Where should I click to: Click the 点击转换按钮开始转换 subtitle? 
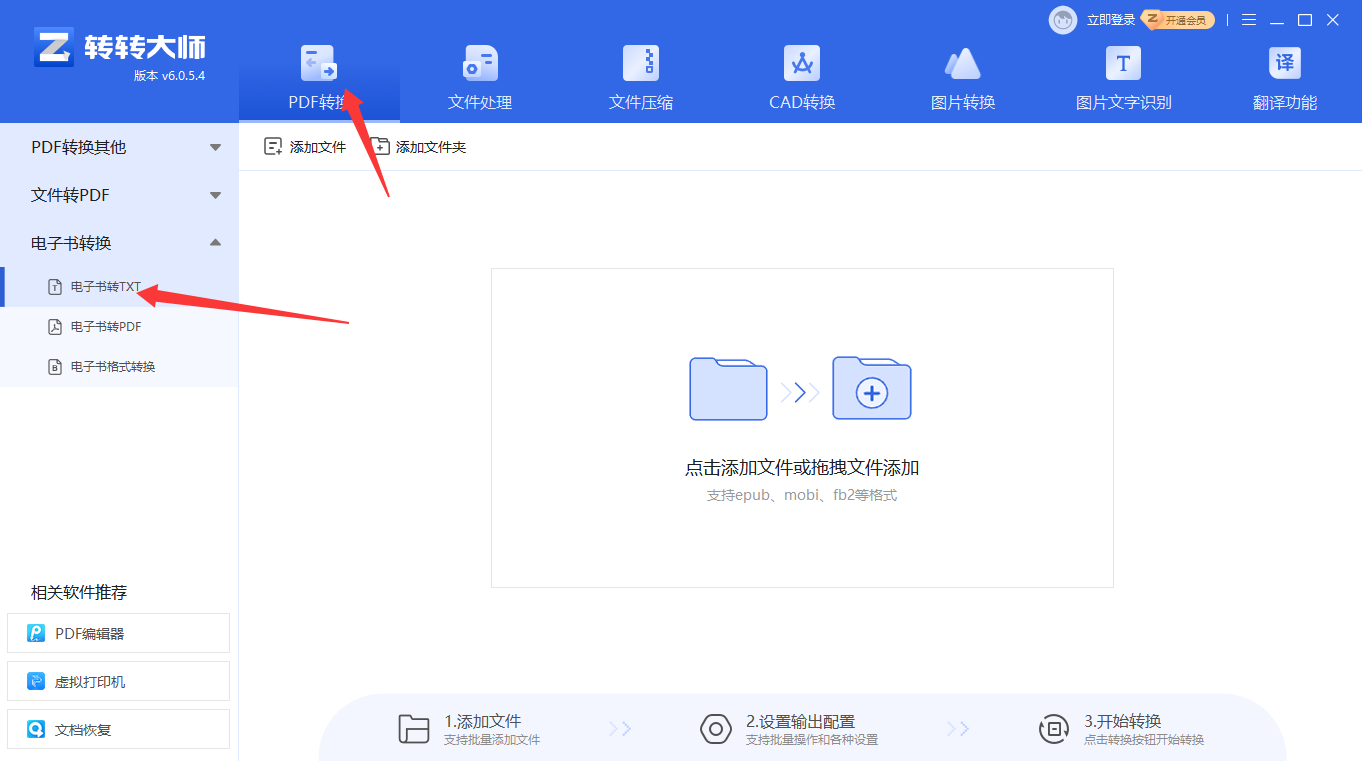coord(1144,740)
